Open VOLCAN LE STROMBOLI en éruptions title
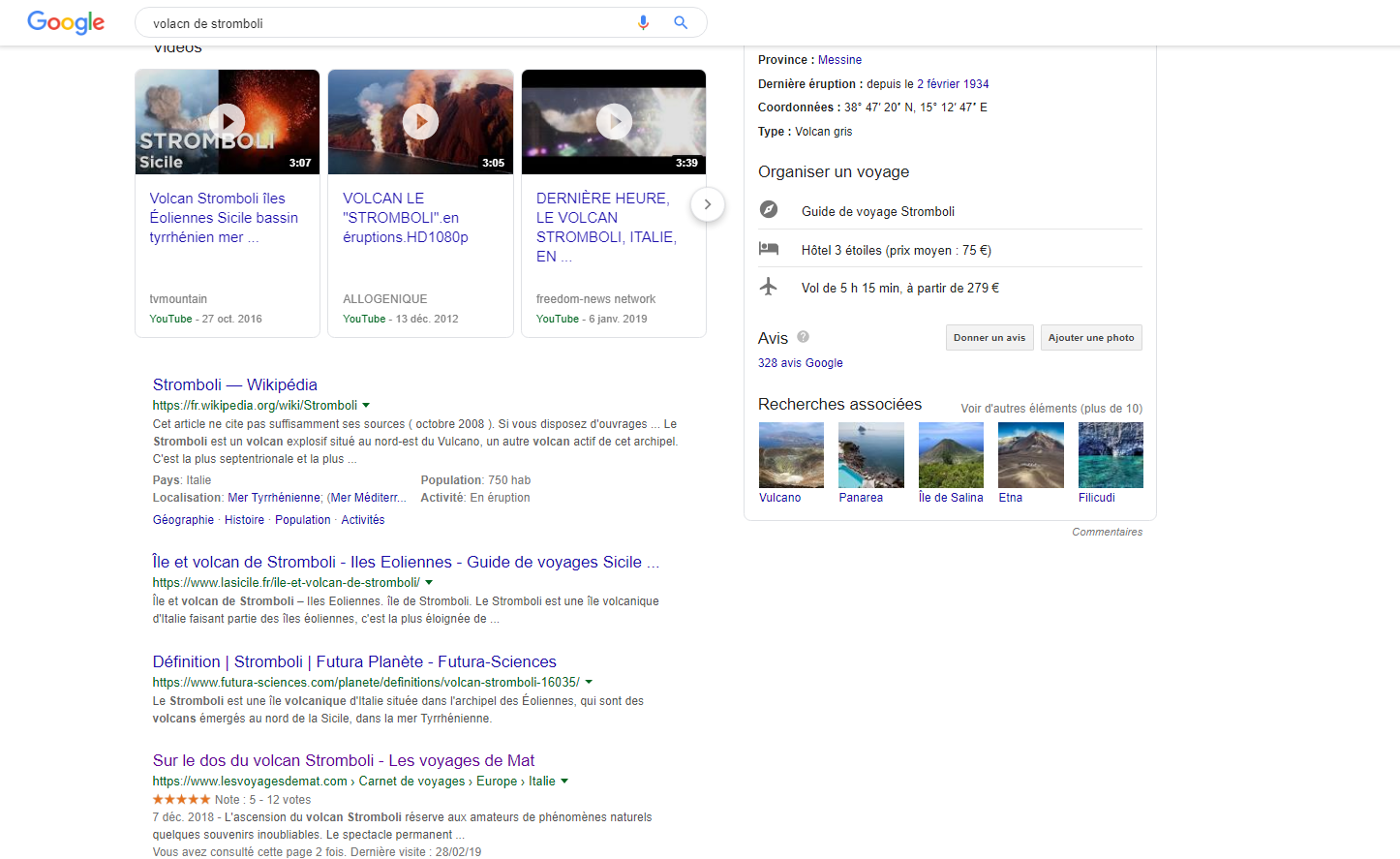Screen dimensions: 1400x859 pos(406,218)
